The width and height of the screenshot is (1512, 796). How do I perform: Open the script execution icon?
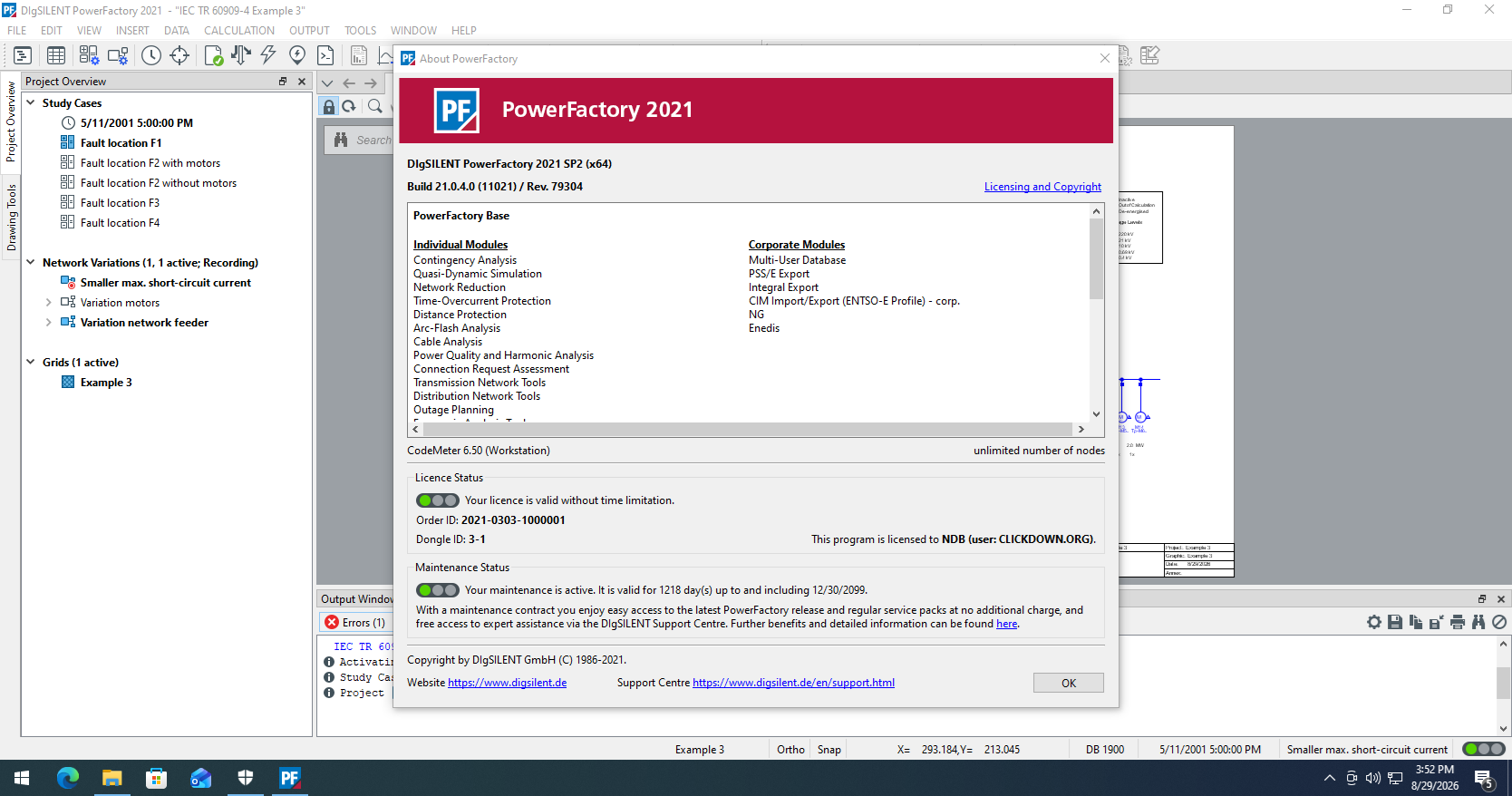[325, 55]
